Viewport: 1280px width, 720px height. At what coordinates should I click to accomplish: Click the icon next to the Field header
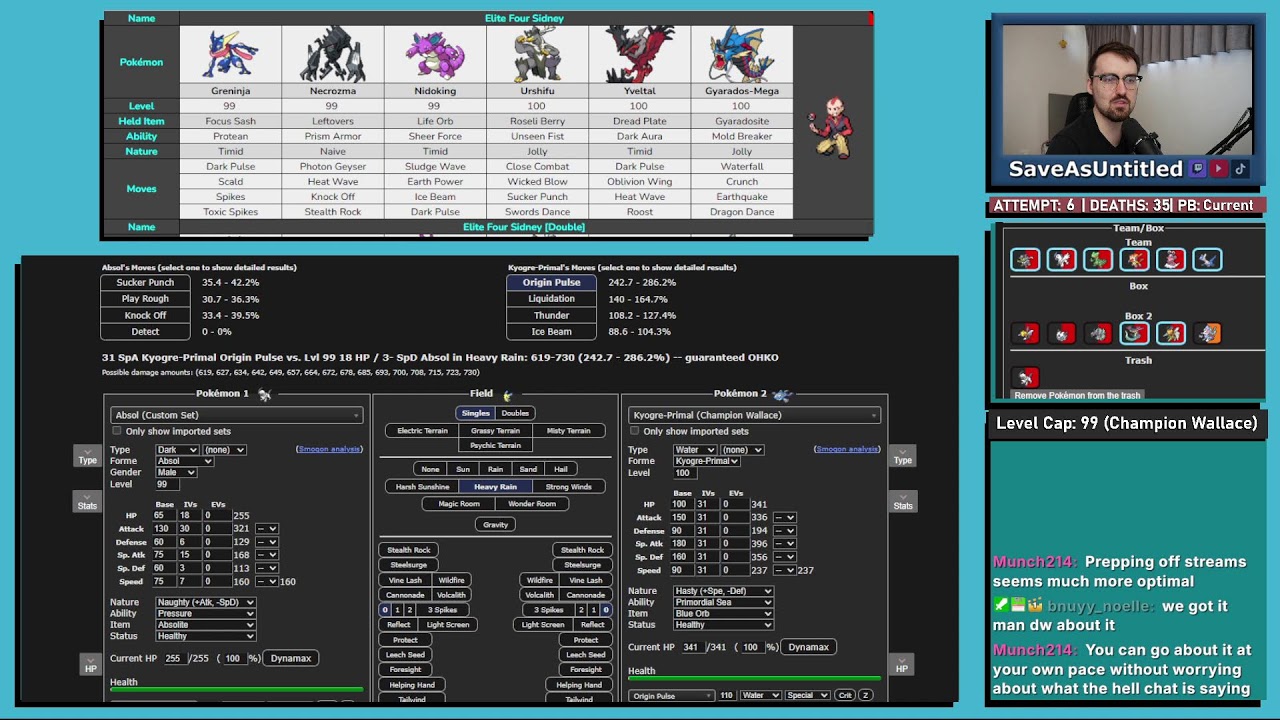508,396
